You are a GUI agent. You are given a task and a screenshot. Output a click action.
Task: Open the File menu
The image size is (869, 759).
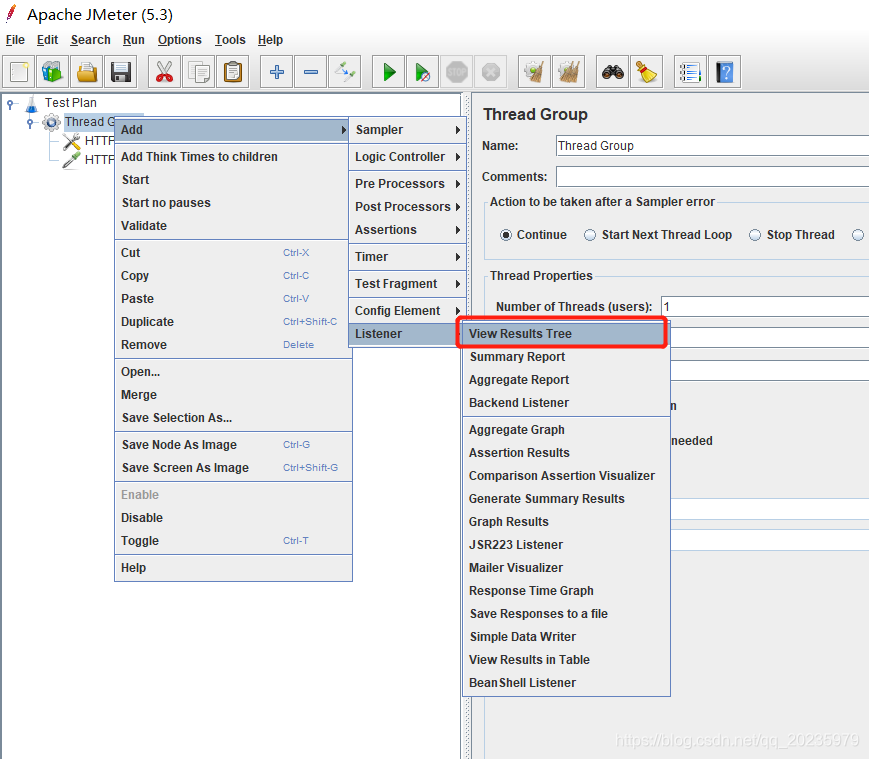click(x=15, y=40)
